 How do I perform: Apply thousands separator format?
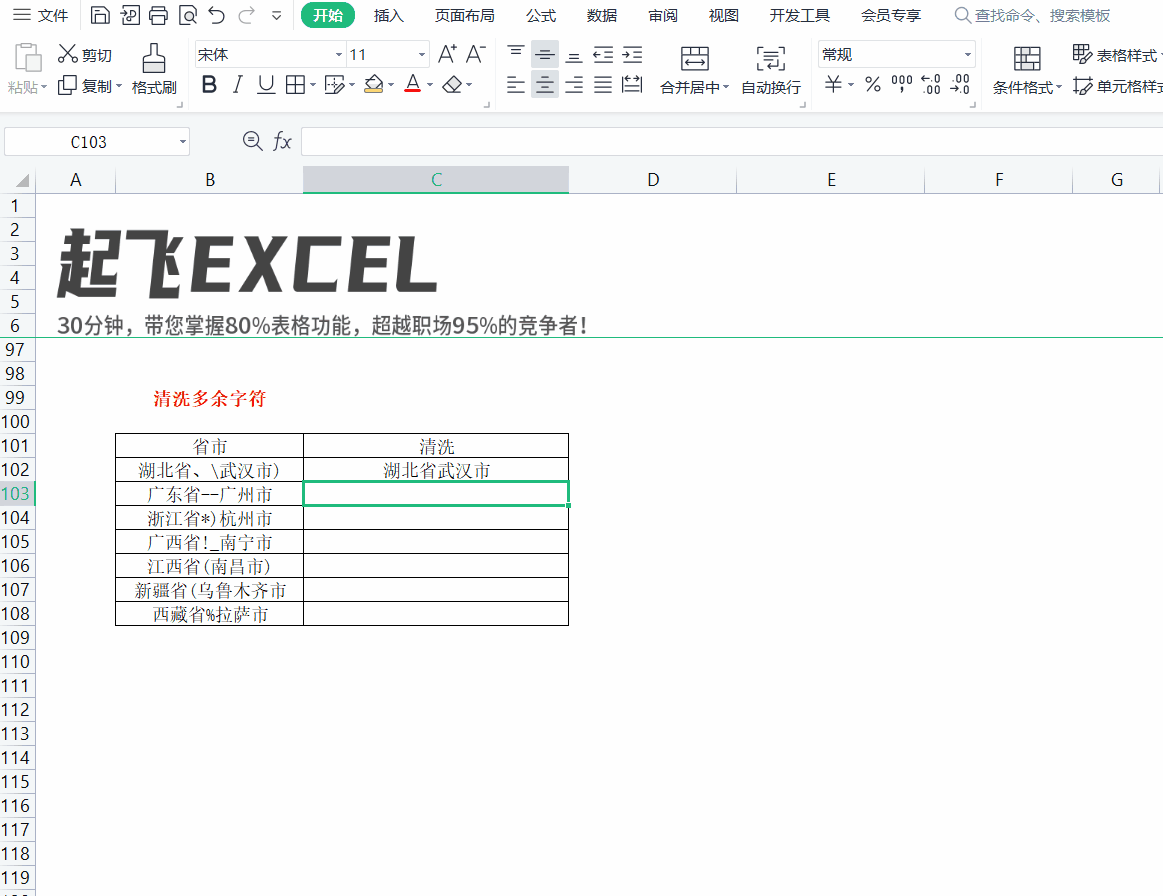[902, 85]
